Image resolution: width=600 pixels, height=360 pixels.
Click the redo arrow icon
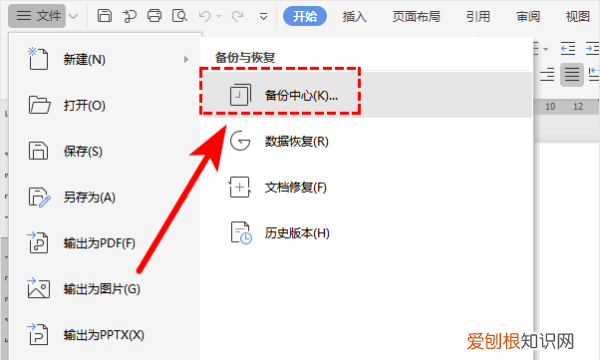(238, 16)
